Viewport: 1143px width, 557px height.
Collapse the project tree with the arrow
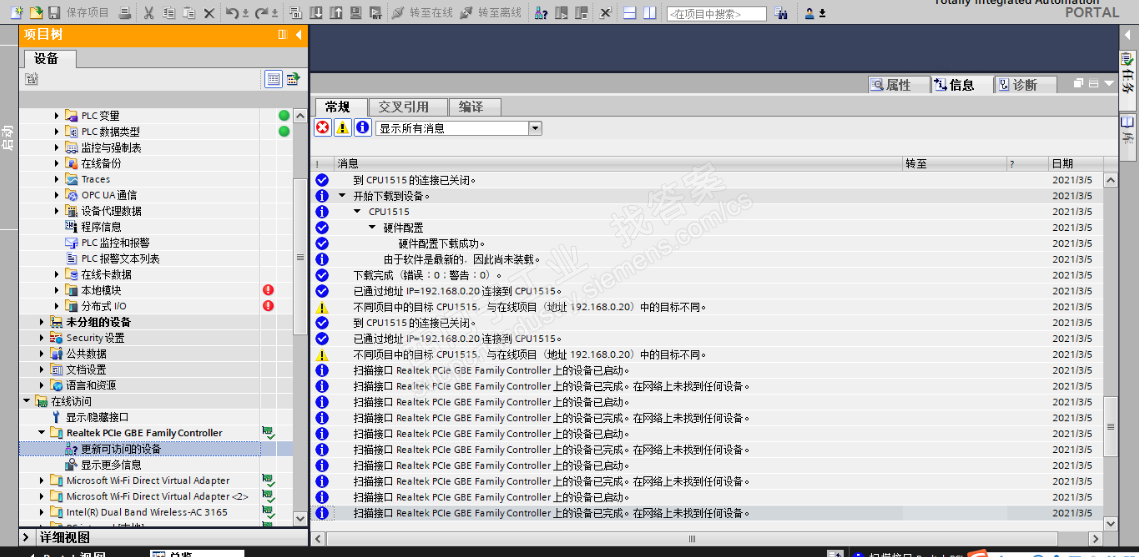click(x=299, y=34)
